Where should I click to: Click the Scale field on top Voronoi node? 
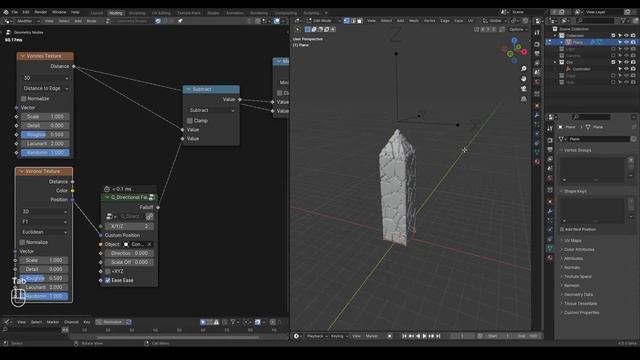45,116
